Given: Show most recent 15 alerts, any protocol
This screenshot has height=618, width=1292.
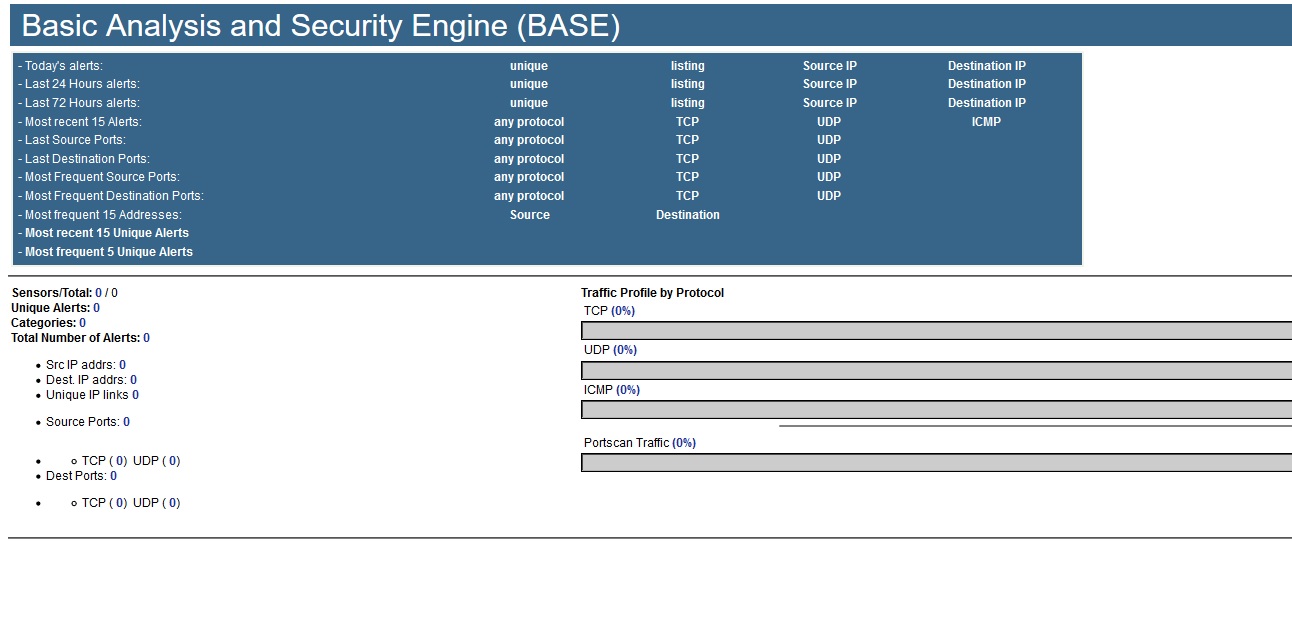Looking at the screenshot, I should tap(529, 122).
